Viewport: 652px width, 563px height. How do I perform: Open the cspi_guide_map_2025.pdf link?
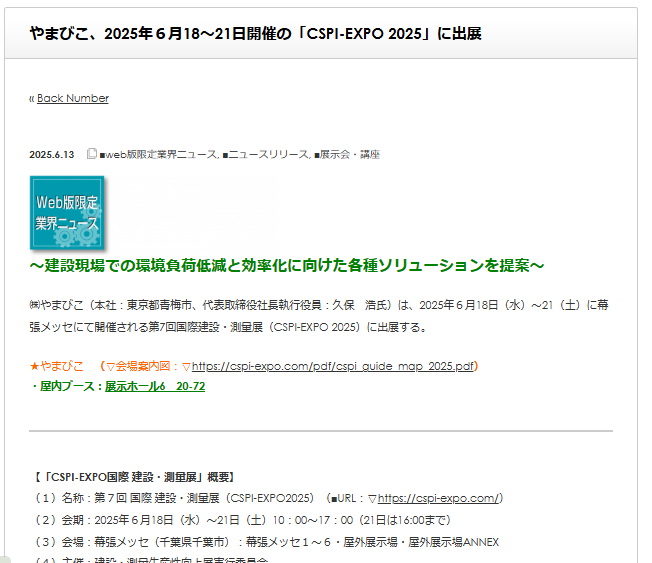(x=332, y=366)
